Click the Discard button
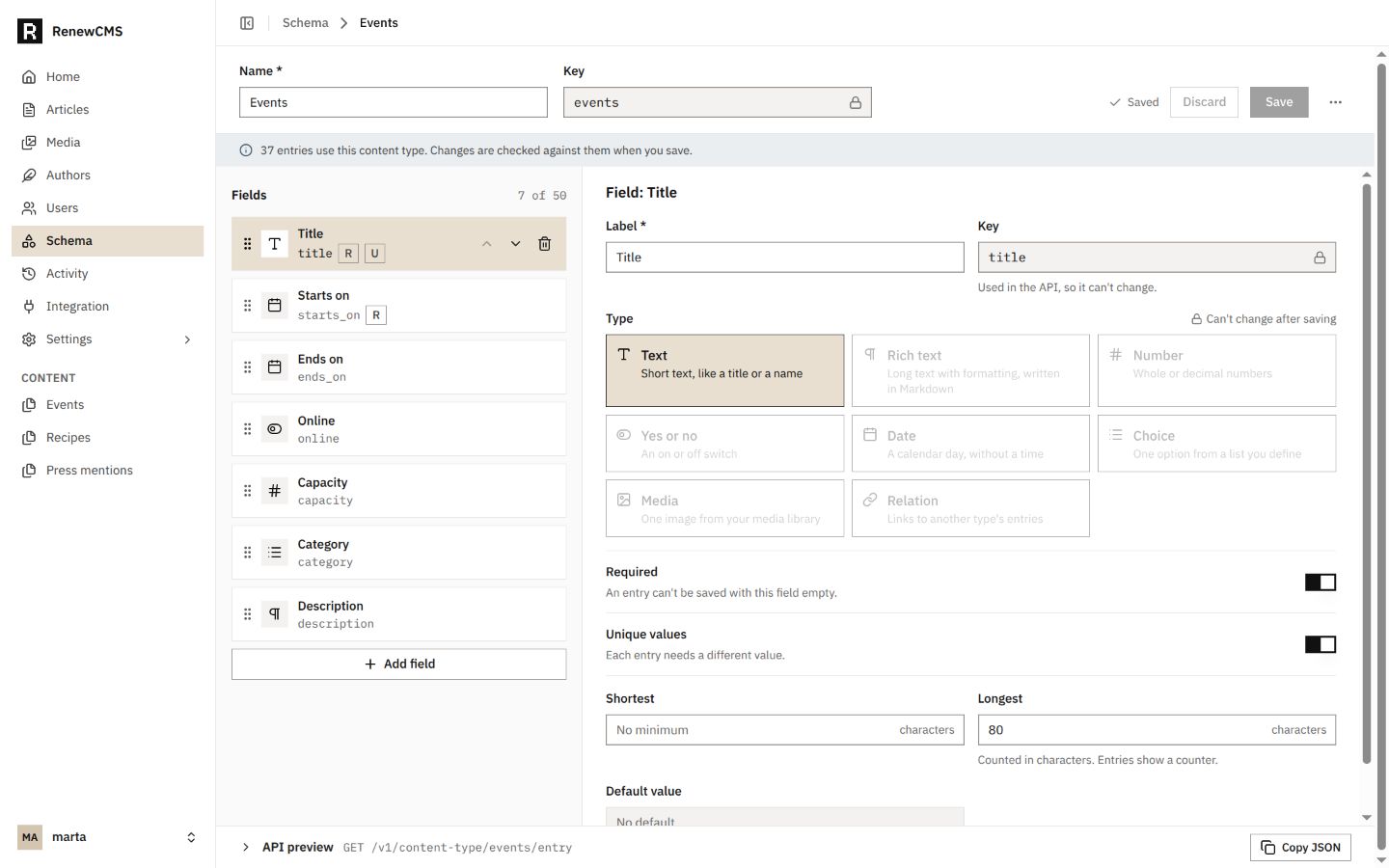Viewport: 1389px width, 868px height. 1204,102
